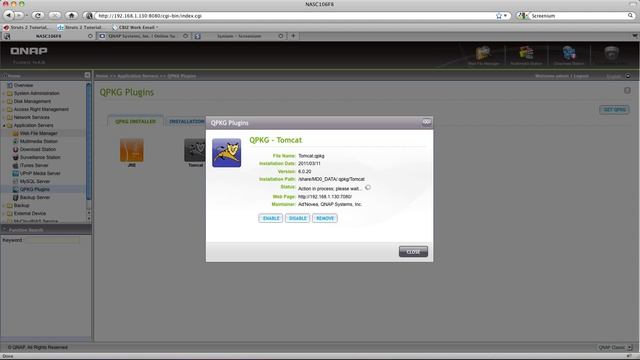Click the browser Home button
This screenshot has width=640, height=360.
[71, 16]
